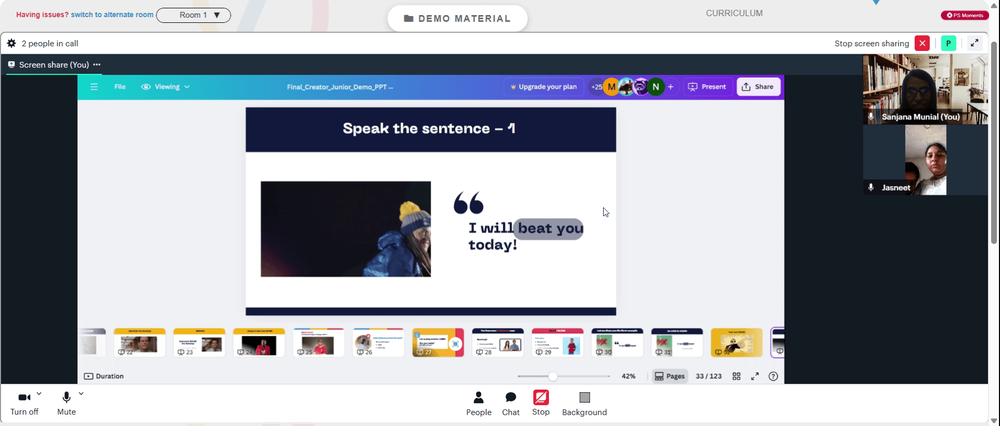This screenshot has height=426, width=1000.
Task: Click the Duration button
Action: click(x=104, y=376)
